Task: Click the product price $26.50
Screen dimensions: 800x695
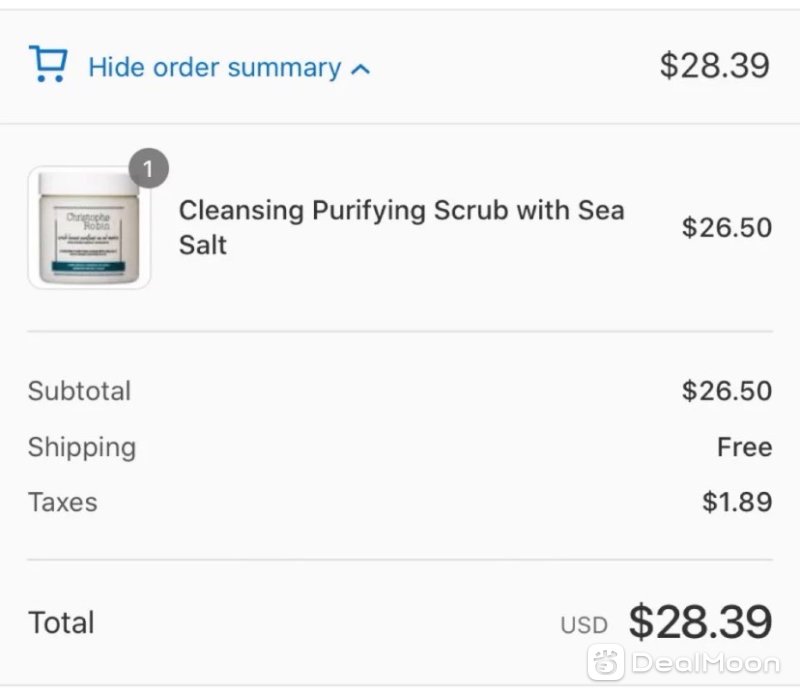Action: (x=727, y=227)
